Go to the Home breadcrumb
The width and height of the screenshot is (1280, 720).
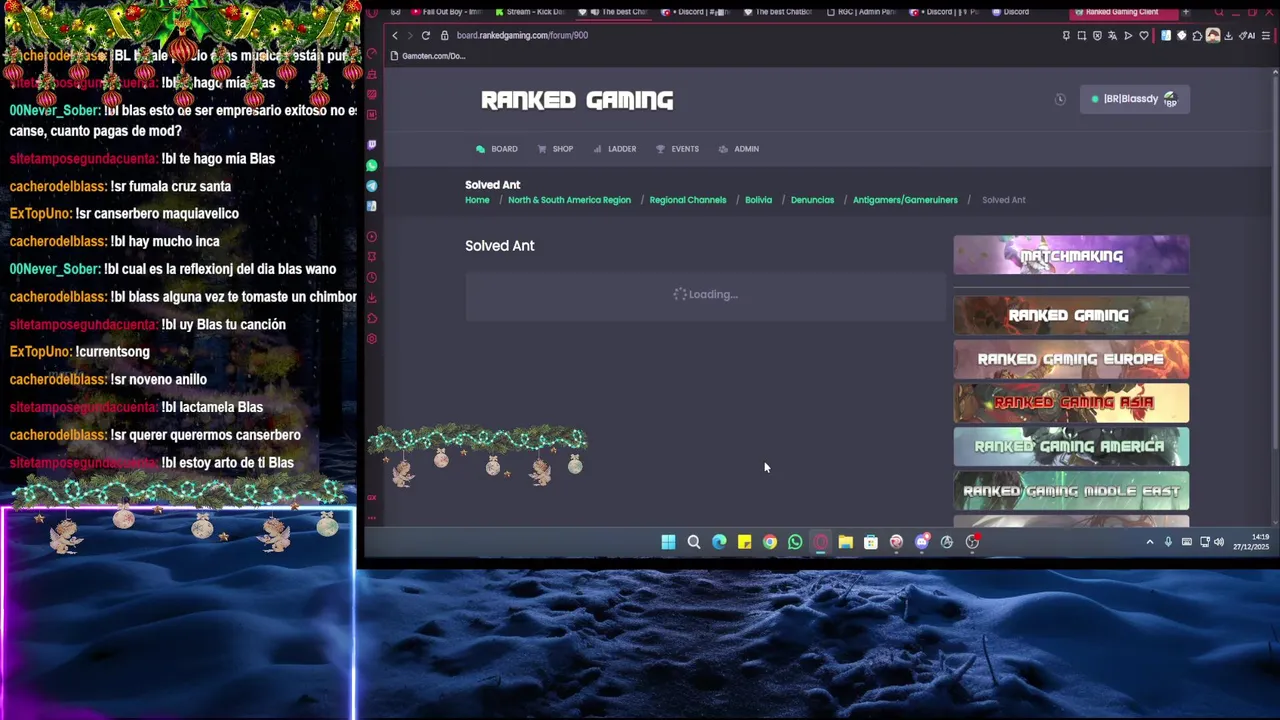477,200
